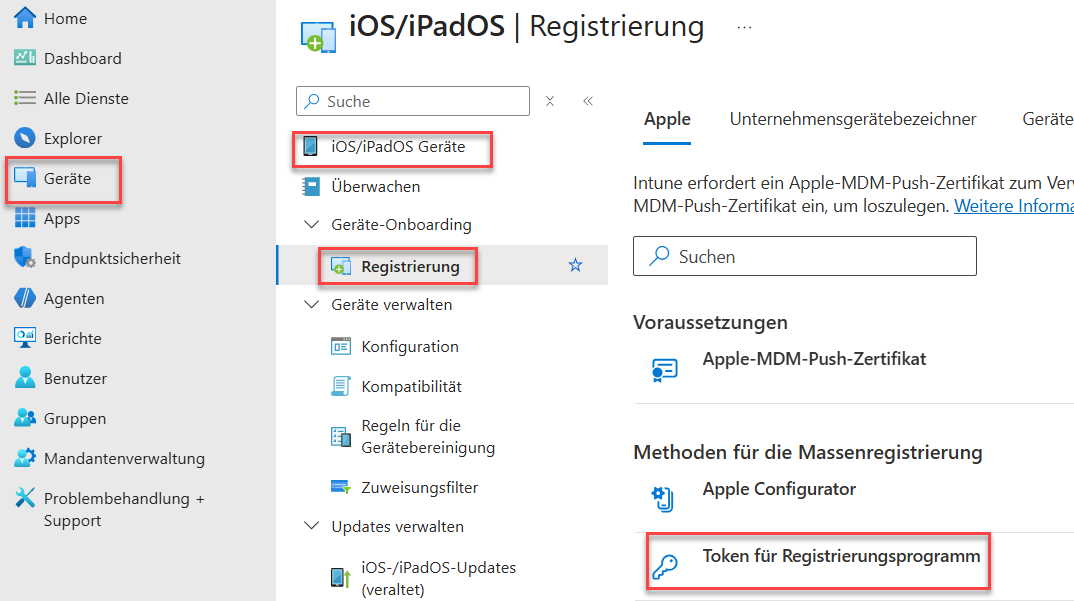Open the Agenten icon in sidebar
1074x601 pixels.
25,298
